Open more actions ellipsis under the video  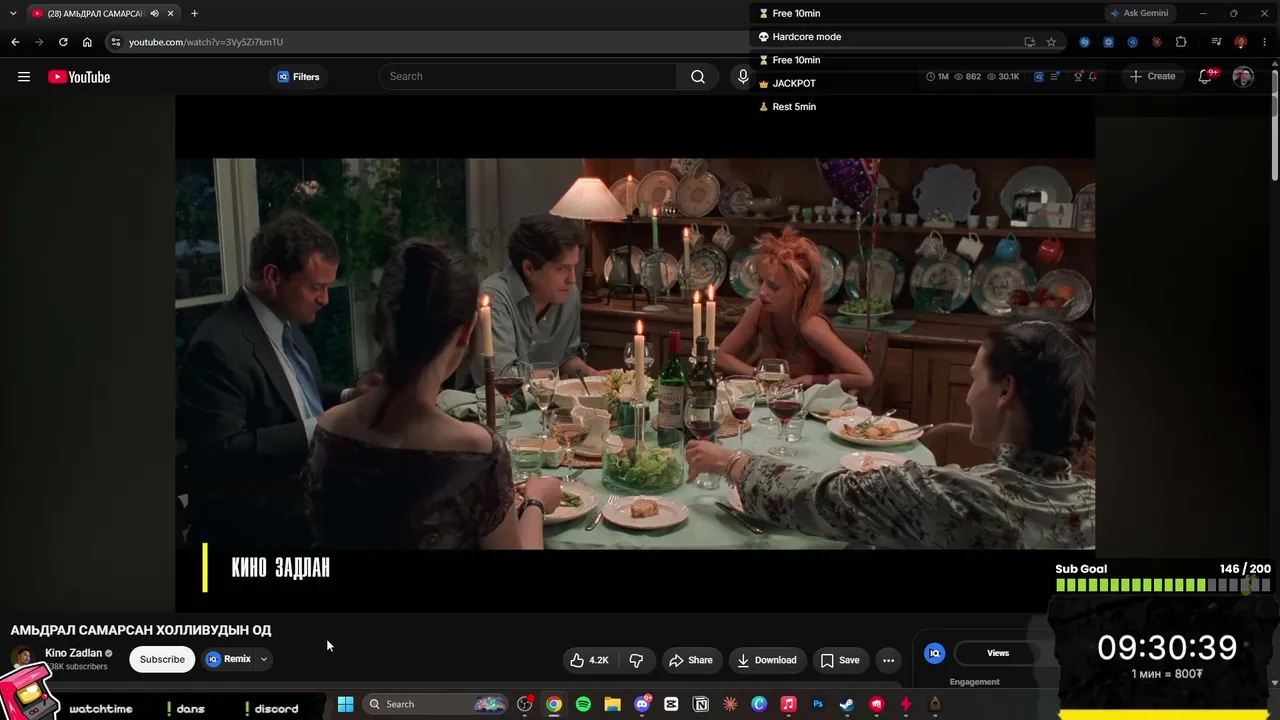point(888,660)
